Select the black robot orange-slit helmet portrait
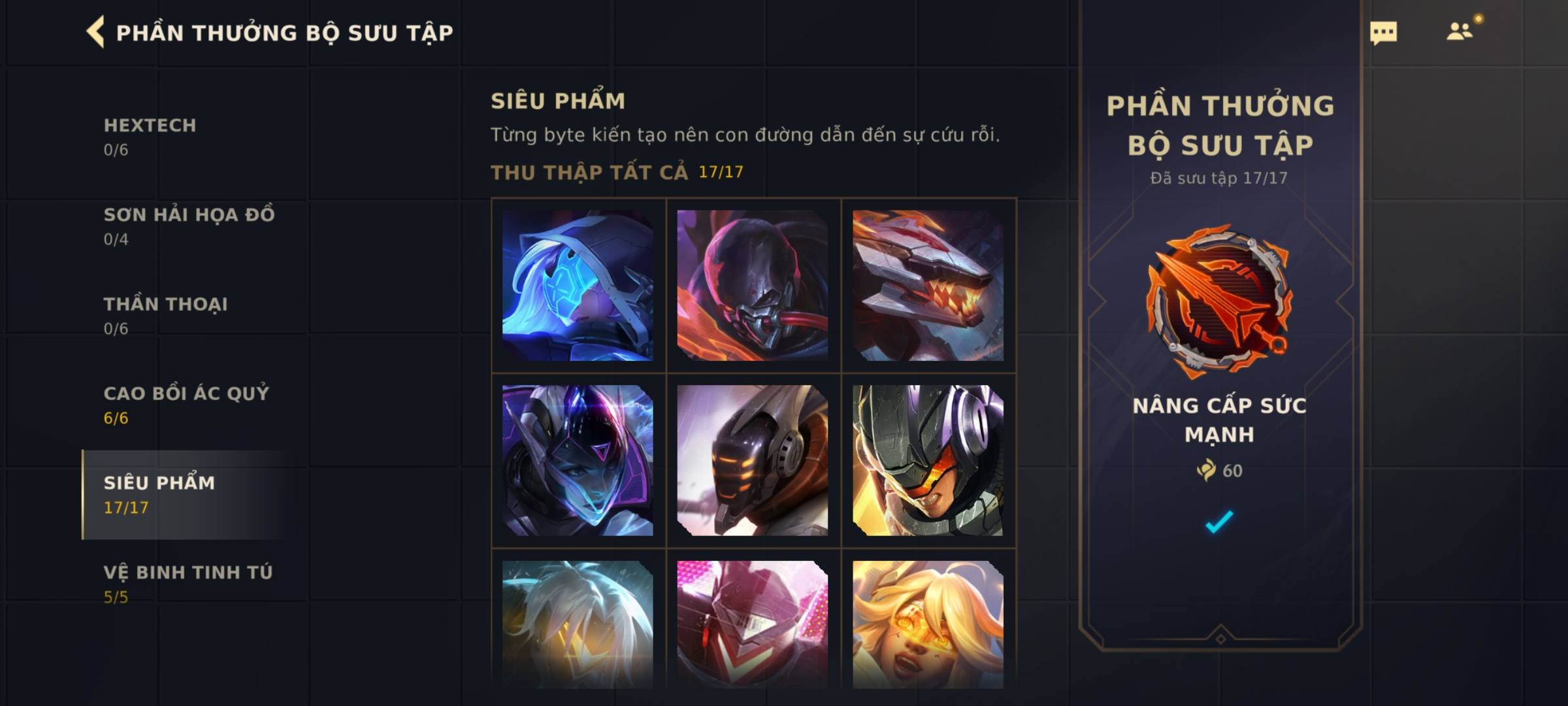Viewport: 1568px width, 706px height. [x=753, y=460]
